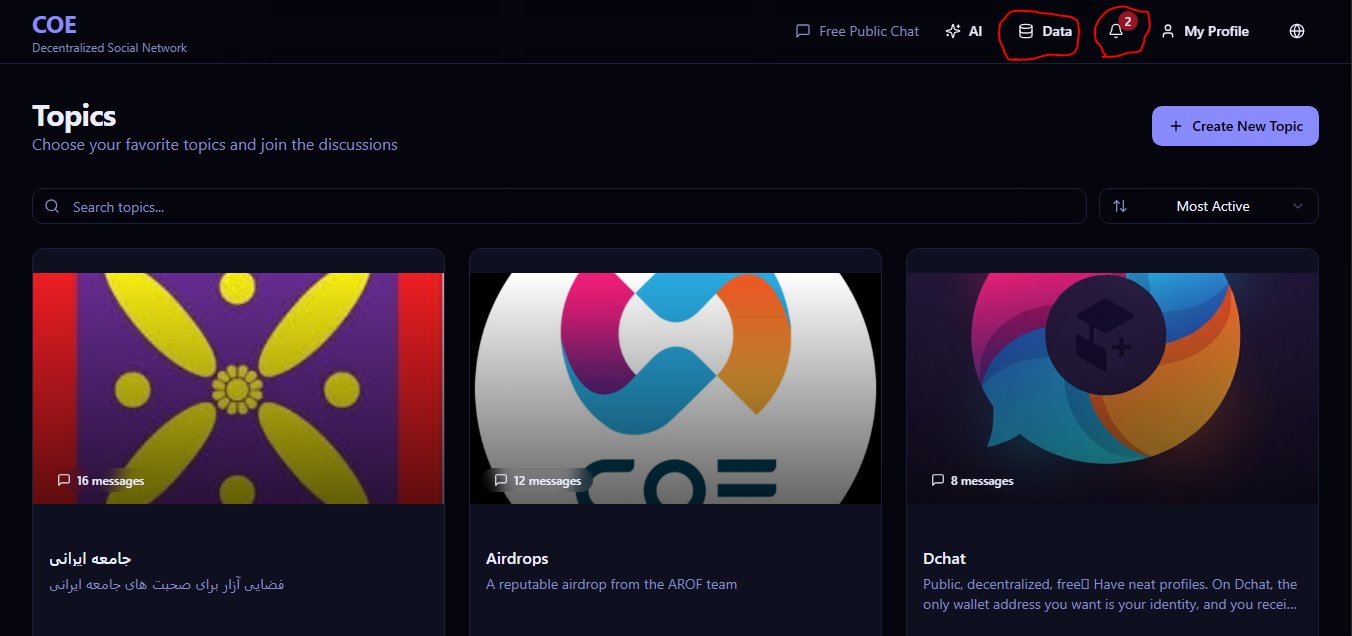The width and height of the screenshot is (1352, 636).
Task: Open the Airdrops topic title link
Action: point(518,558)
